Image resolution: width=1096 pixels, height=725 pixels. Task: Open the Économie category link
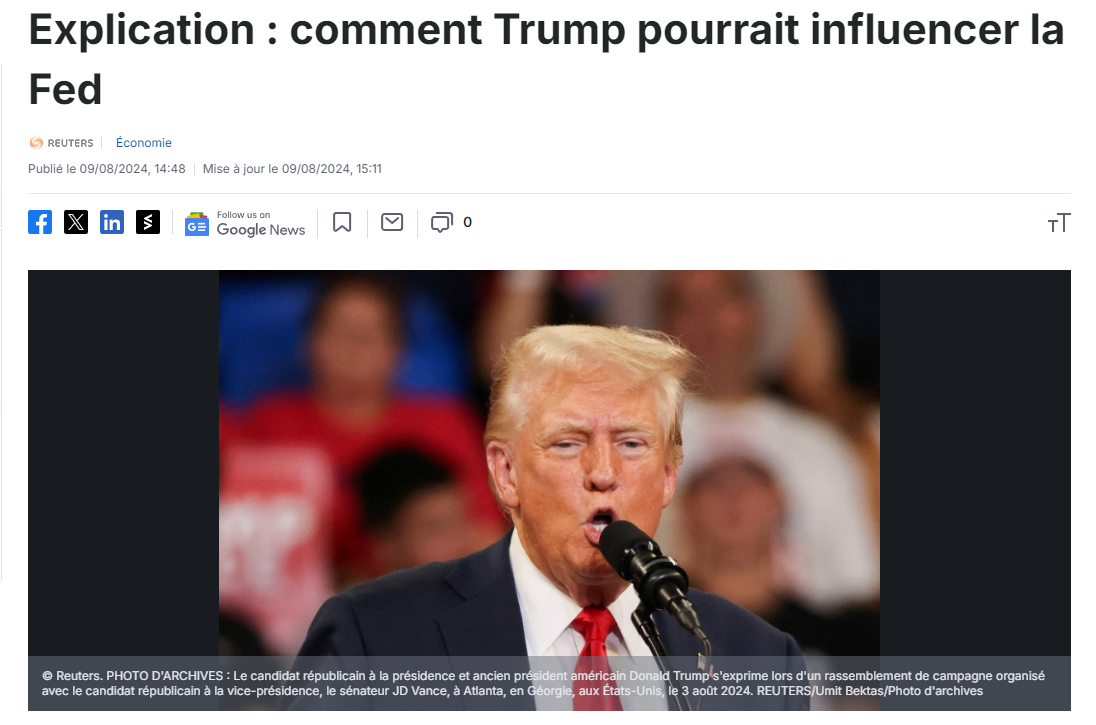coord(143,143)
